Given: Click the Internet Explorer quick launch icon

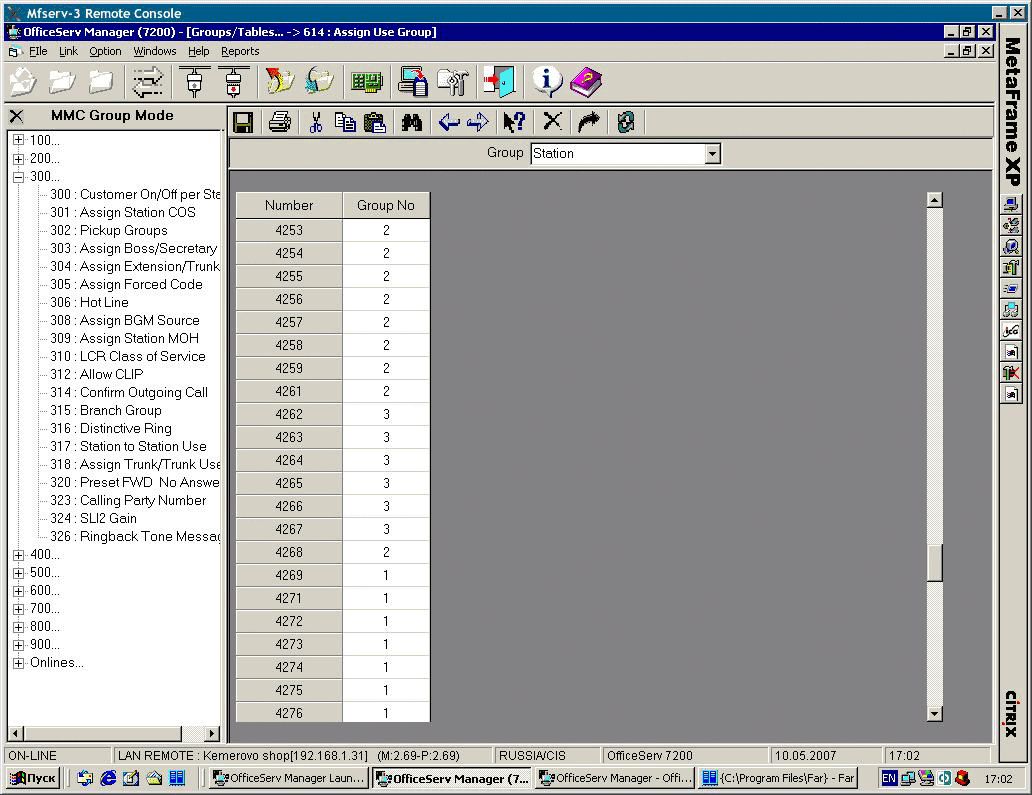Looking at the screenshot, I should (108, 778).
